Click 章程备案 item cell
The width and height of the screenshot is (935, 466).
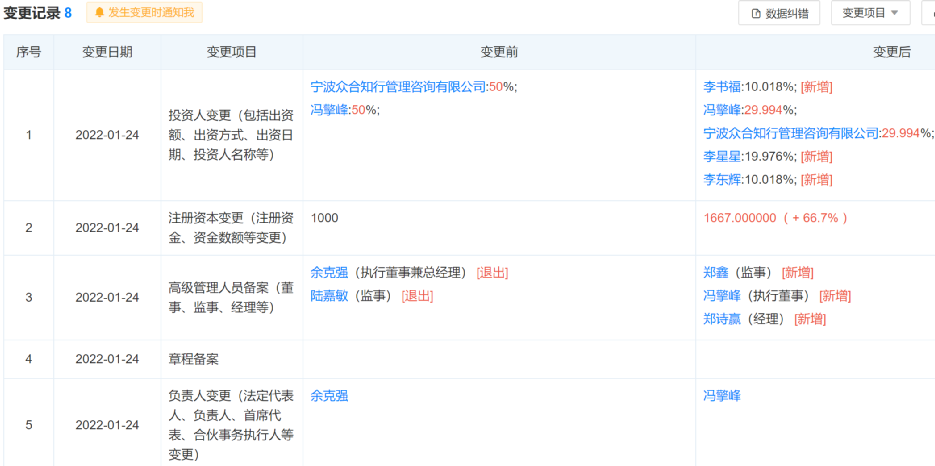231,359
